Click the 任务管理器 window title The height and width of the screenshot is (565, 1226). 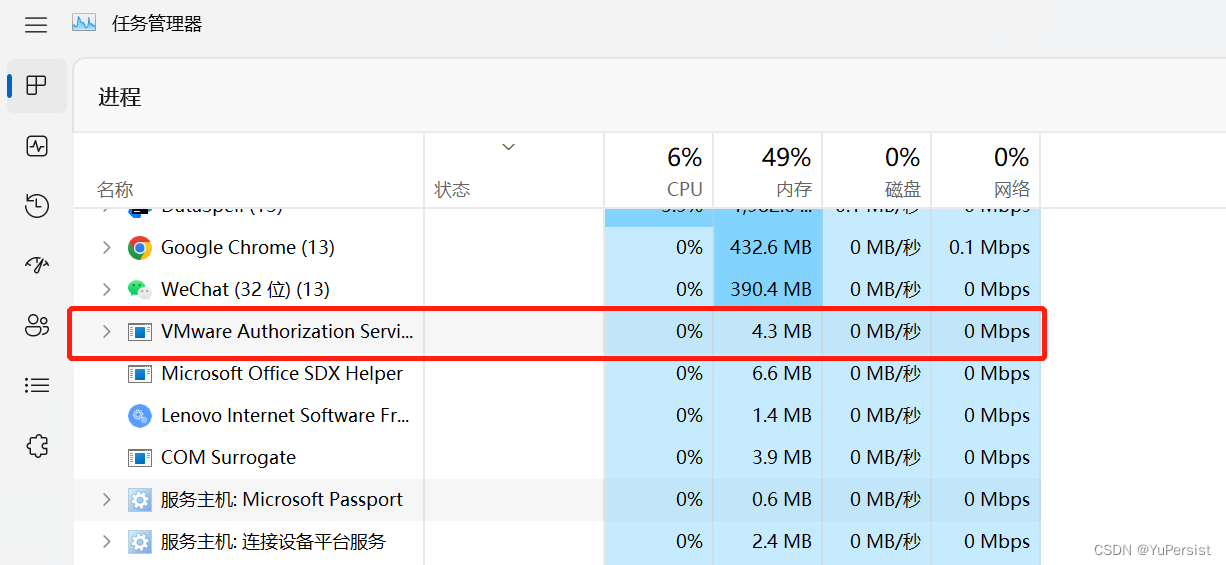[157, 24]
